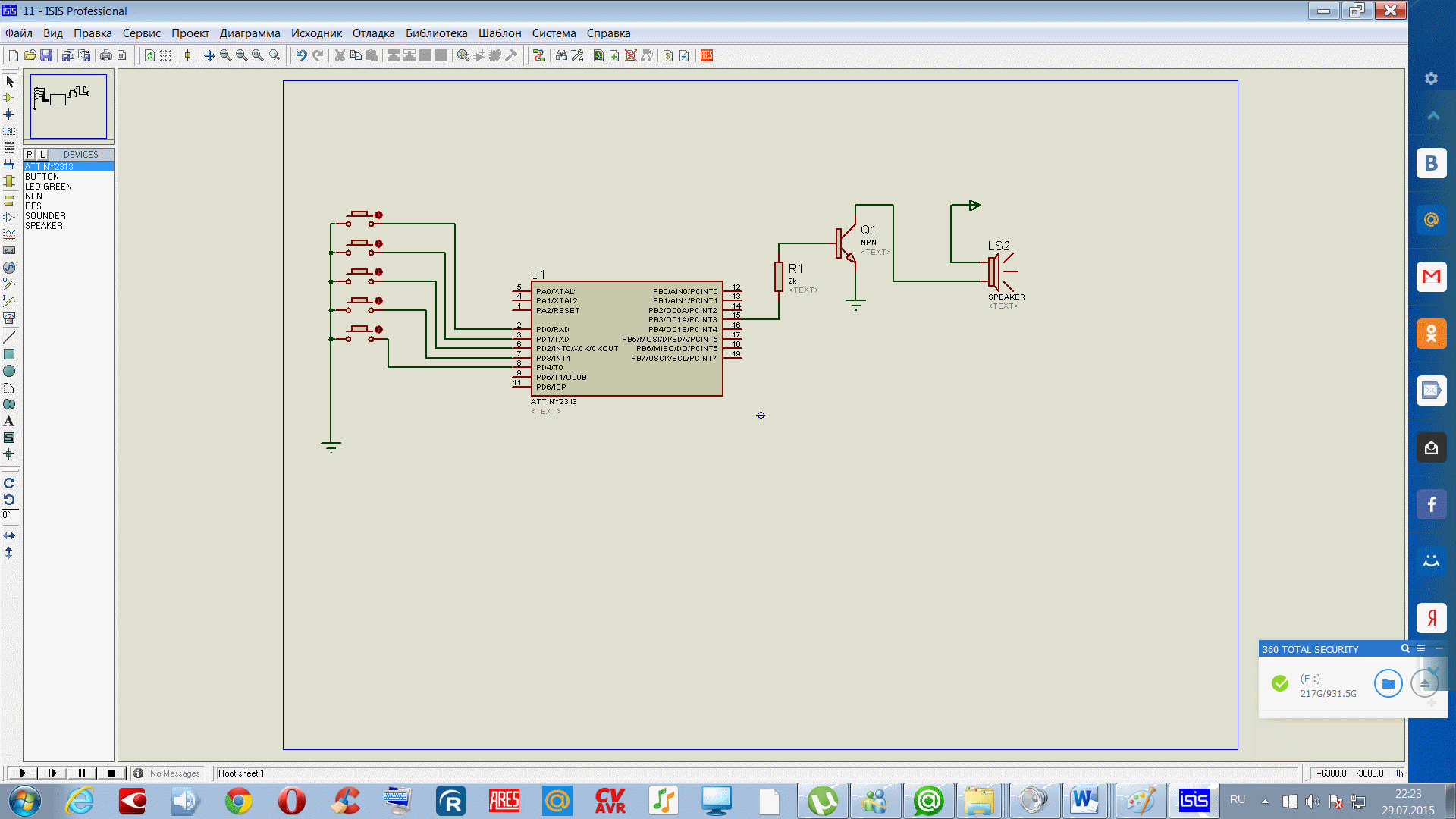Click the Y-Mirror vertical flip icon
Screen dimensions: 1456x819
tap(9, 553)
